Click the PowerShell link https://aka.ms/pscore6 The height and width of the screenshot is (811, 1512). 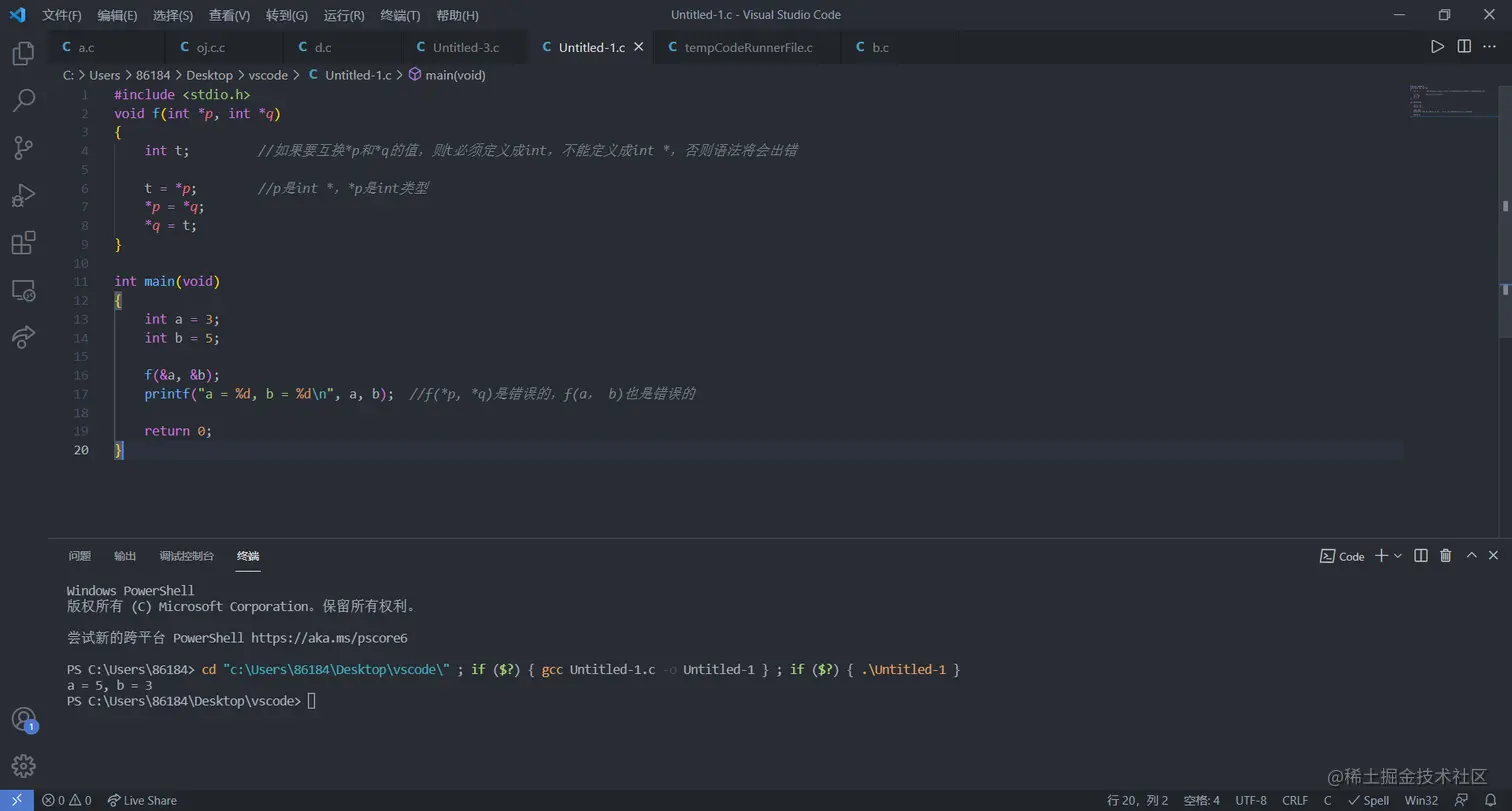tap(329, 637)
